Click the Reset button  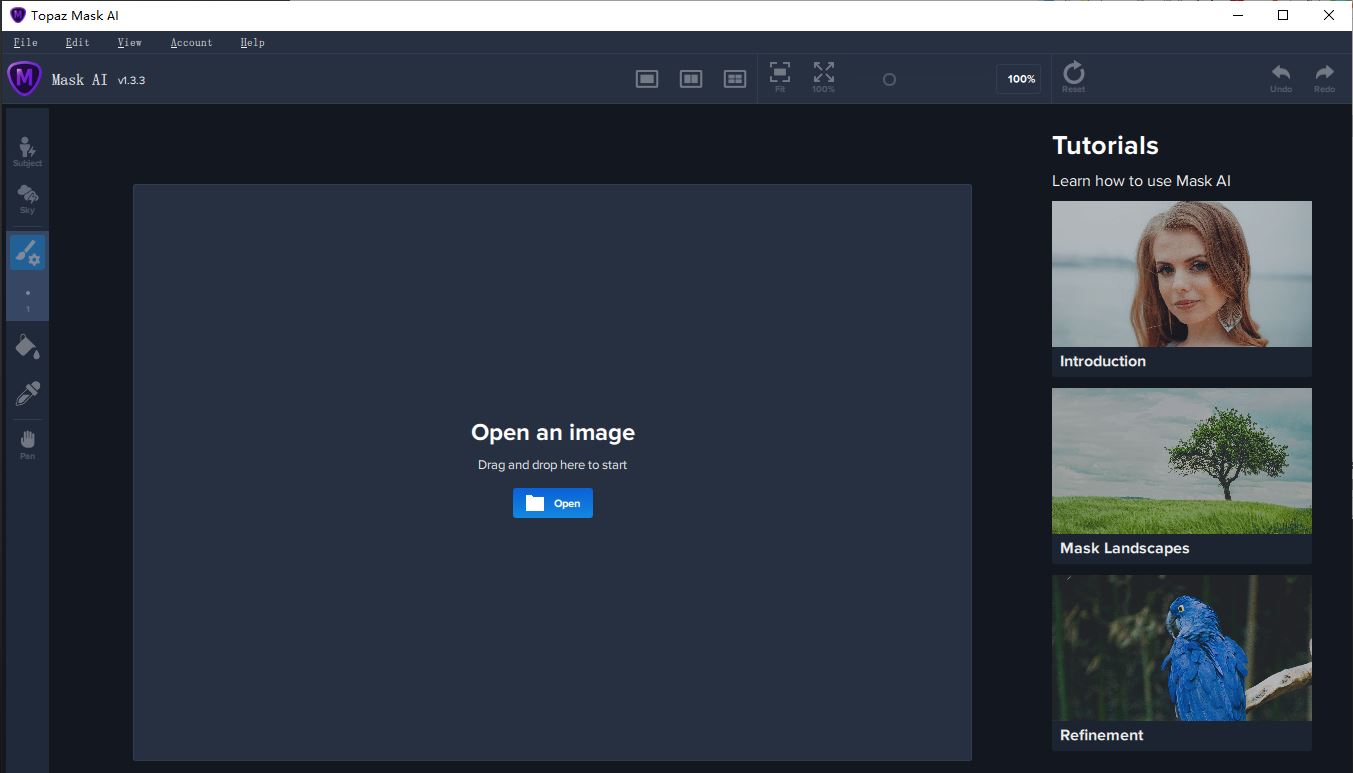[1073, 77]
